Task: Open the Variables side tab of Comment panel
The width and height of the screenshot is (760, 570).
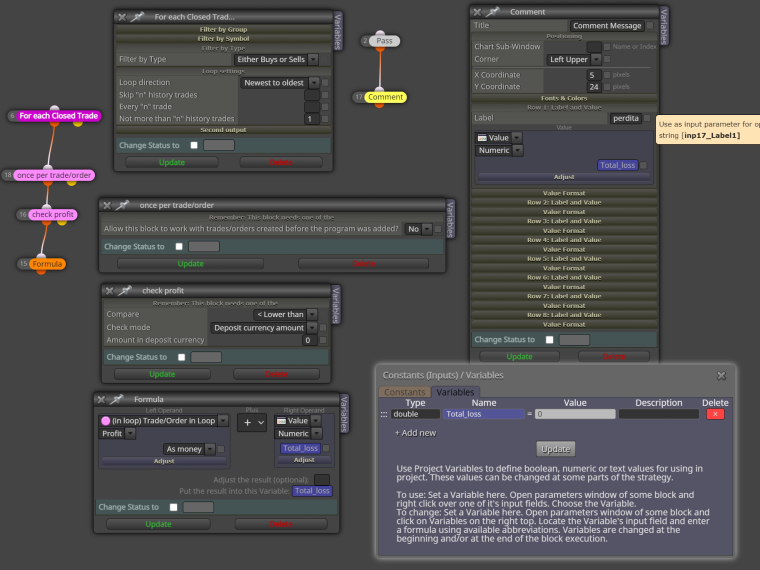Action: click(x=665, y=27)
